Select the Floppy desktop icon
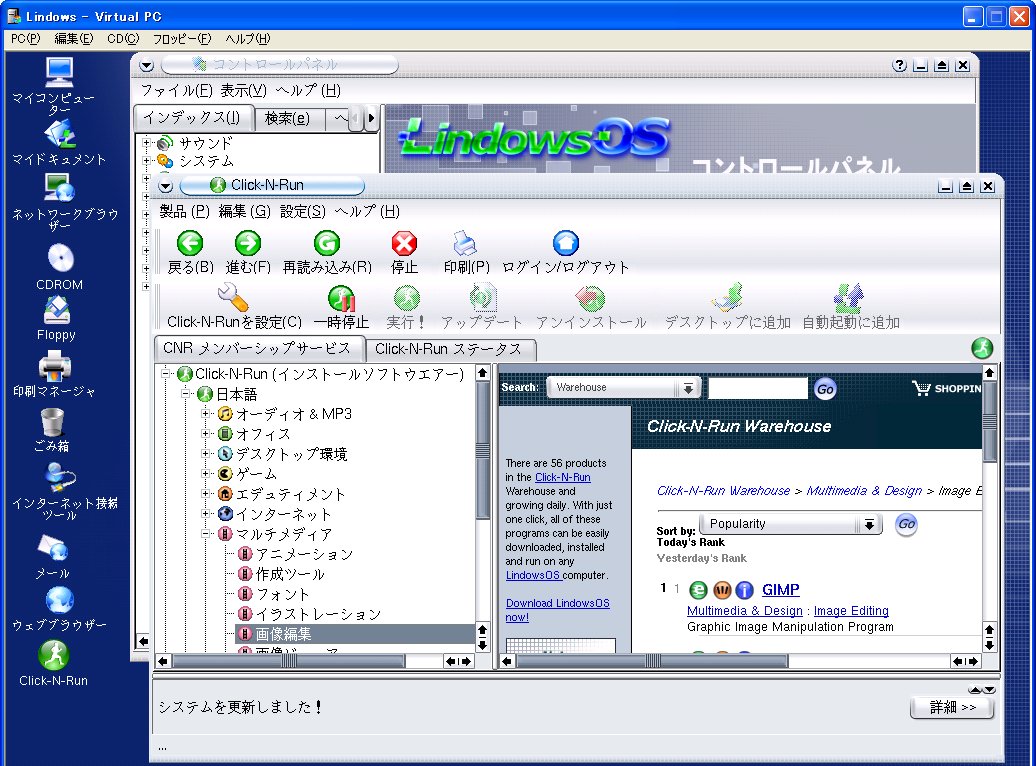The width and height of the screenshot is (1036, 766). [x=57, y=309]
